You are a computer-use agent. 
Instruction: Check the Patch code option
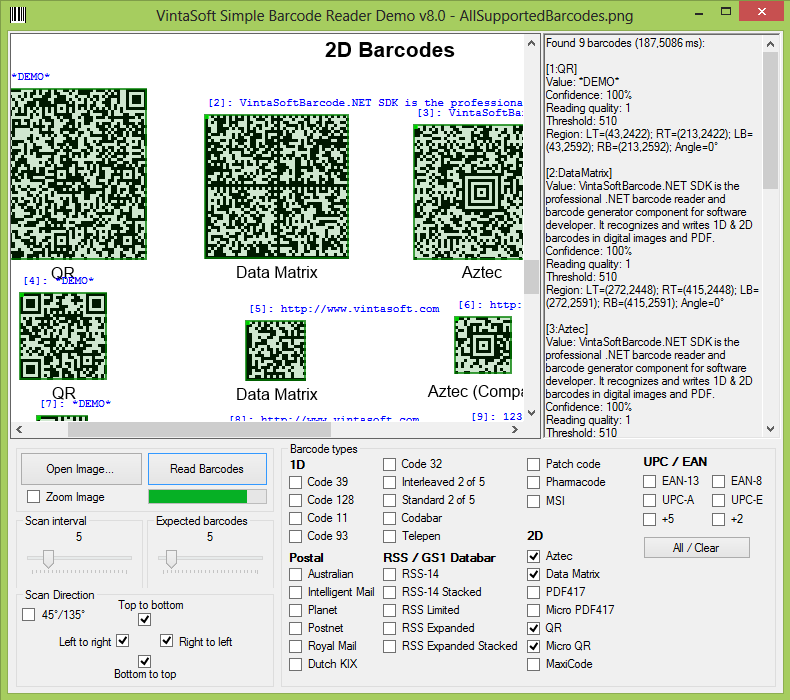pyautogui.click(x=534, y=464)
